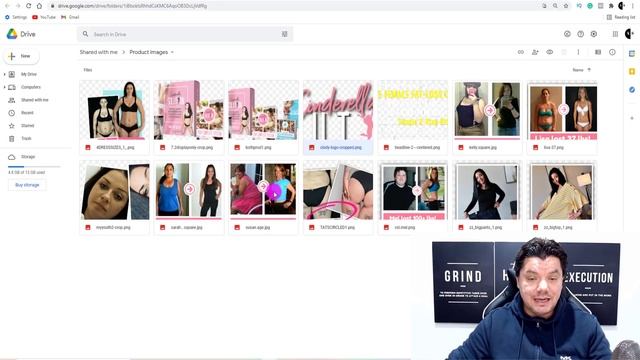Viewport: 640px width, 360px height.
Task: Open the Gmail bookmark
Action: click(70, 17)
